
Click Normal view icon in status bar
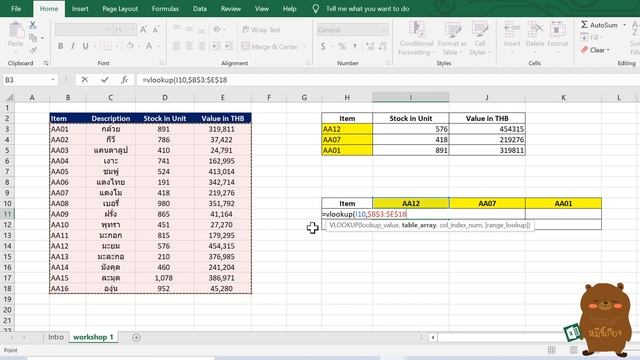(x=551, y=350)
